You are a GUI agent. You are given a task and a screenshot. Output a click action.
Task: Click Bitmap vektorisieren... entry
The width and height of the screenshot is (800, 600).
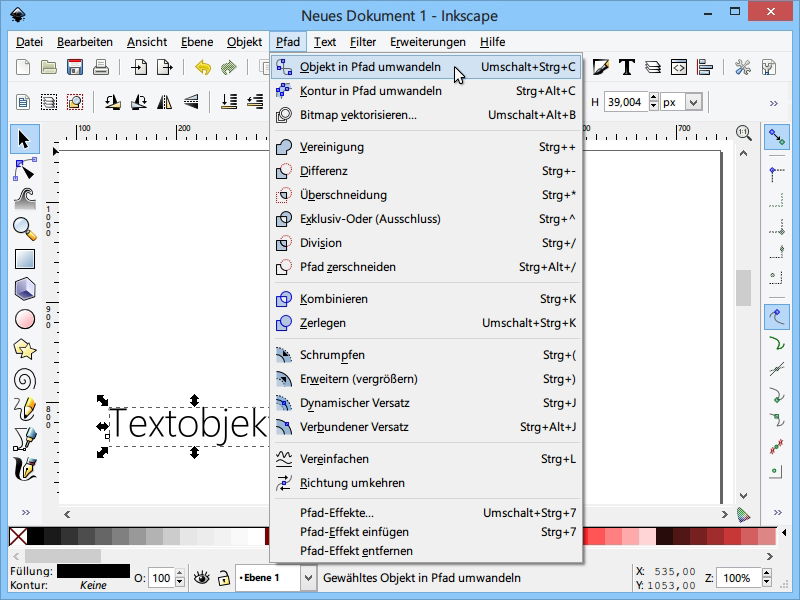pyautogui.click(x=426, y=115)
